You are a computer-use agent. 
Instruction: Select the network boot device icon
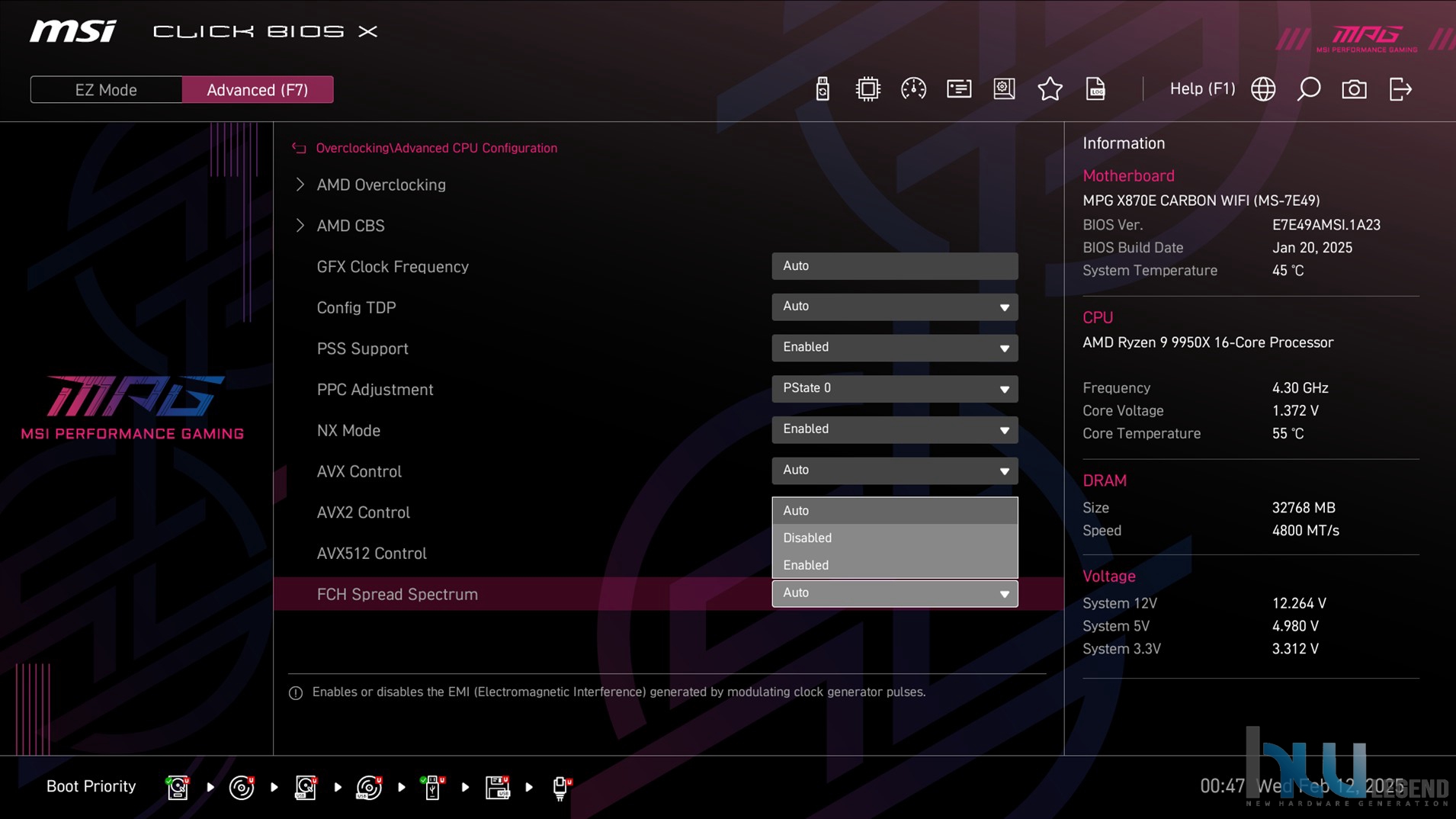(561, 787)
